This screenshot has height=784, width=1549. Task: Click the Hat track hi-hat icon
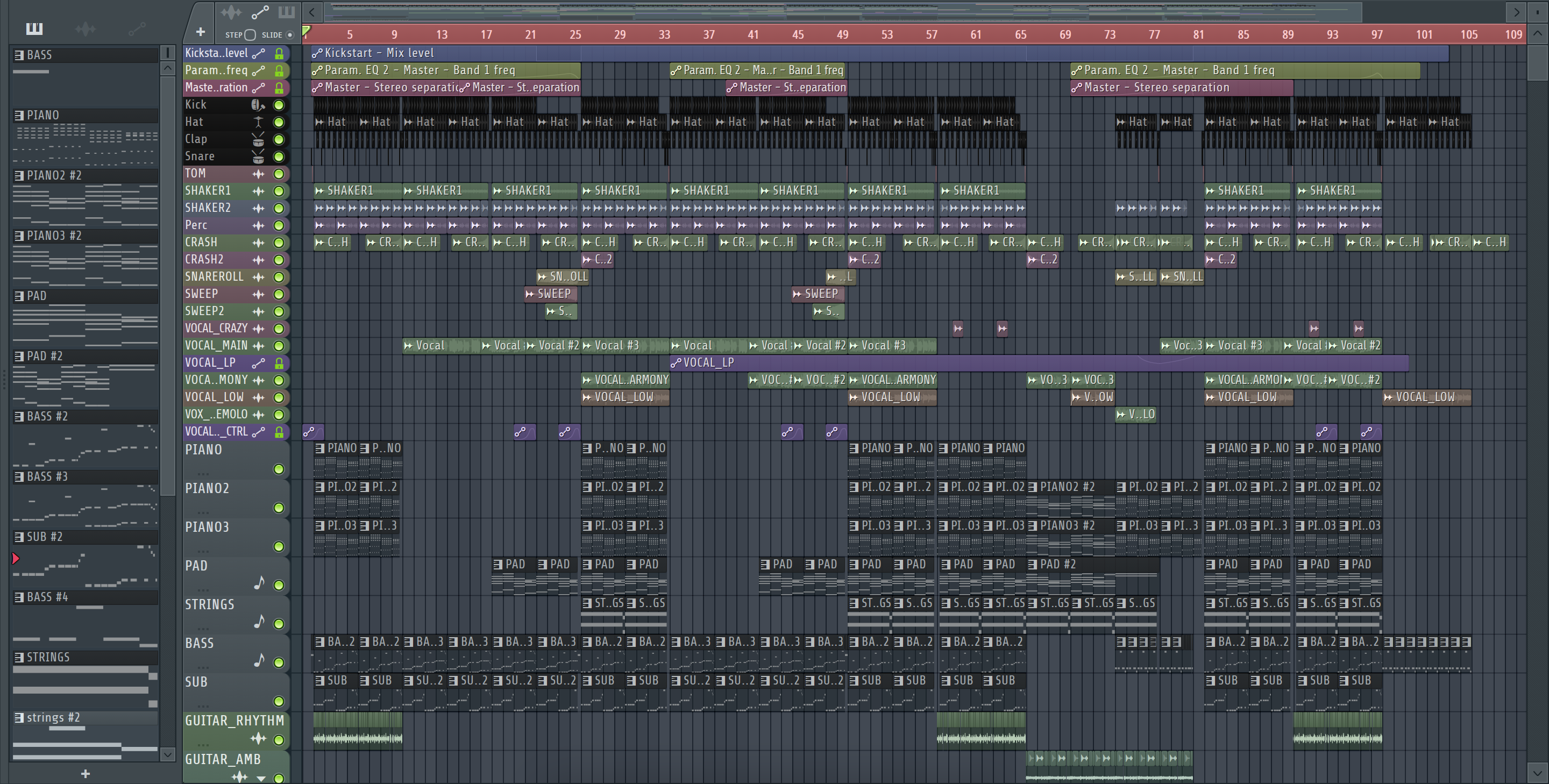[x=258, y=122]
